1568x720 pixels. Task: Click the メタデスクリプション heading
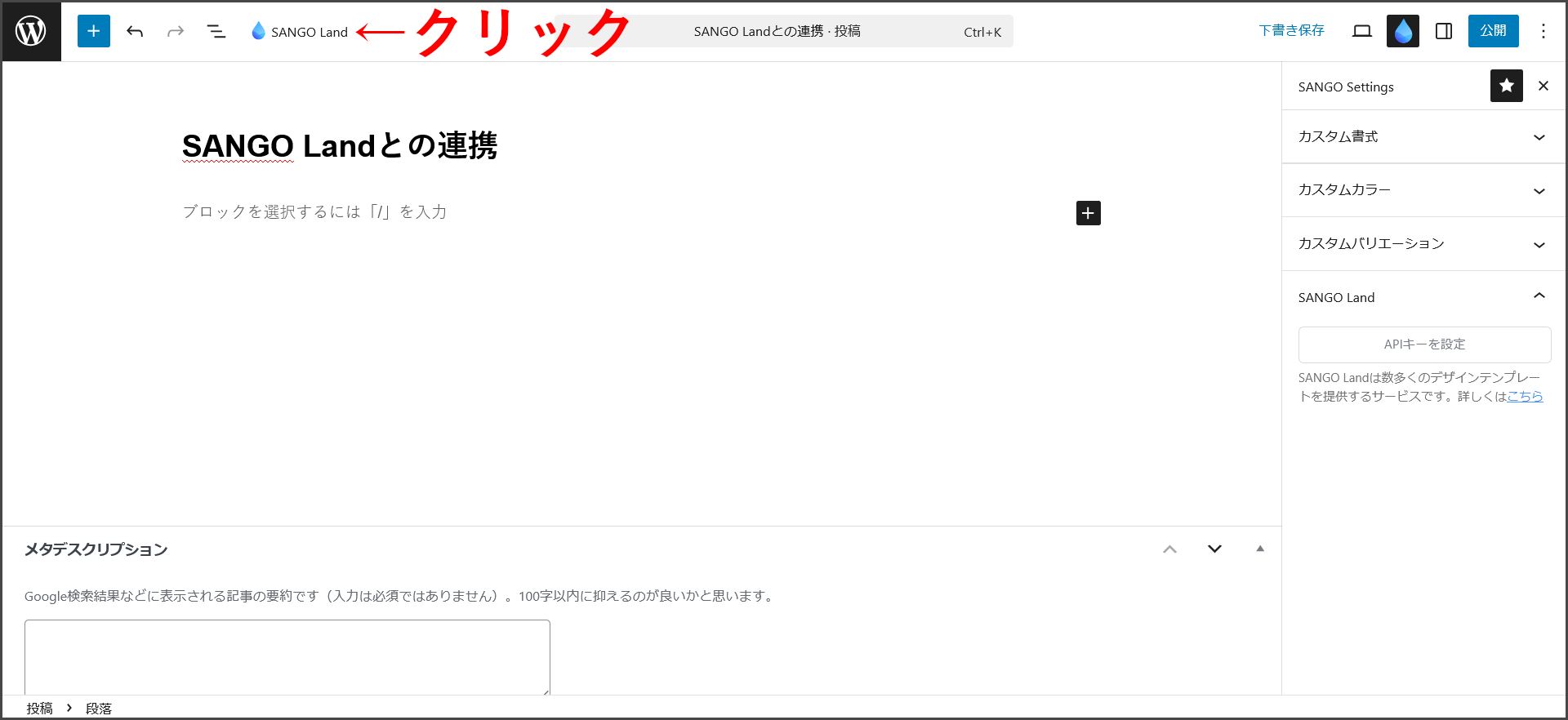(x=96, y=549)
